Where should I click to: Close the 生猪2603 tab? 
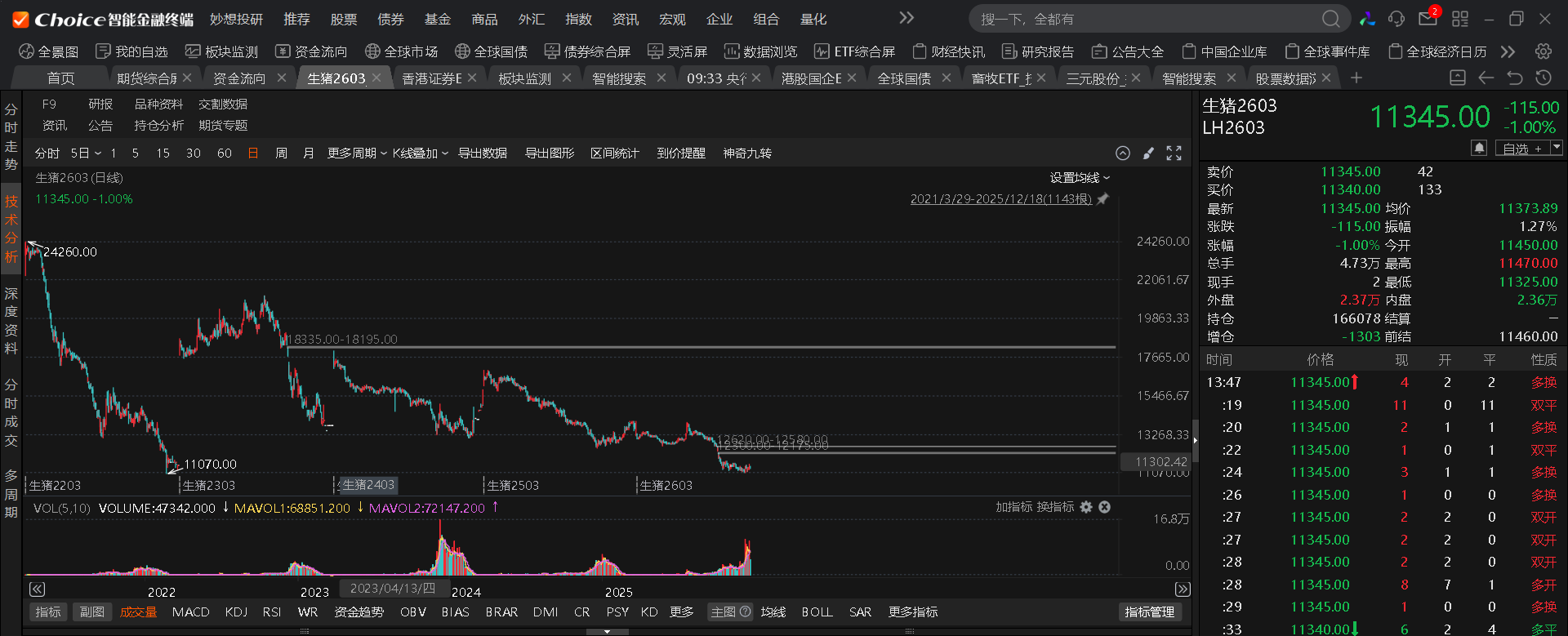376,78
